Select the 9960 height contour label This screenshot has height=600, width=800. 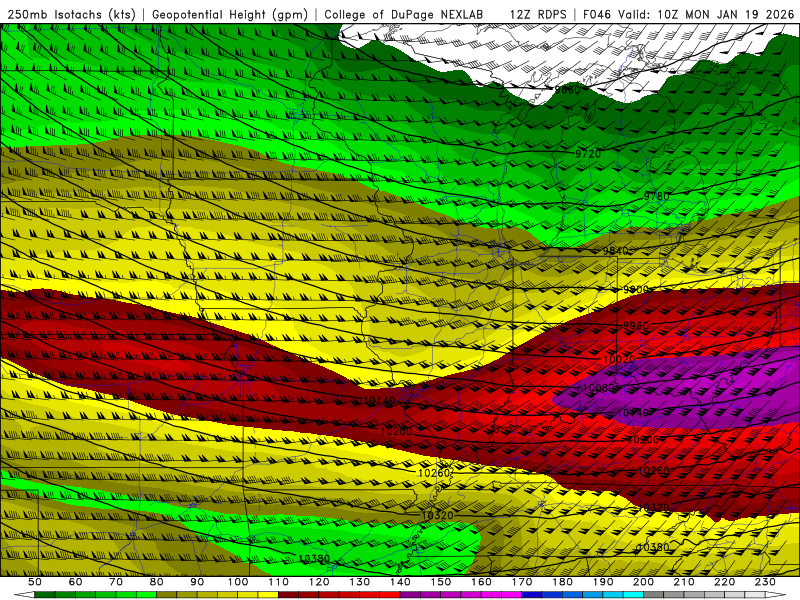click(636, 326)
